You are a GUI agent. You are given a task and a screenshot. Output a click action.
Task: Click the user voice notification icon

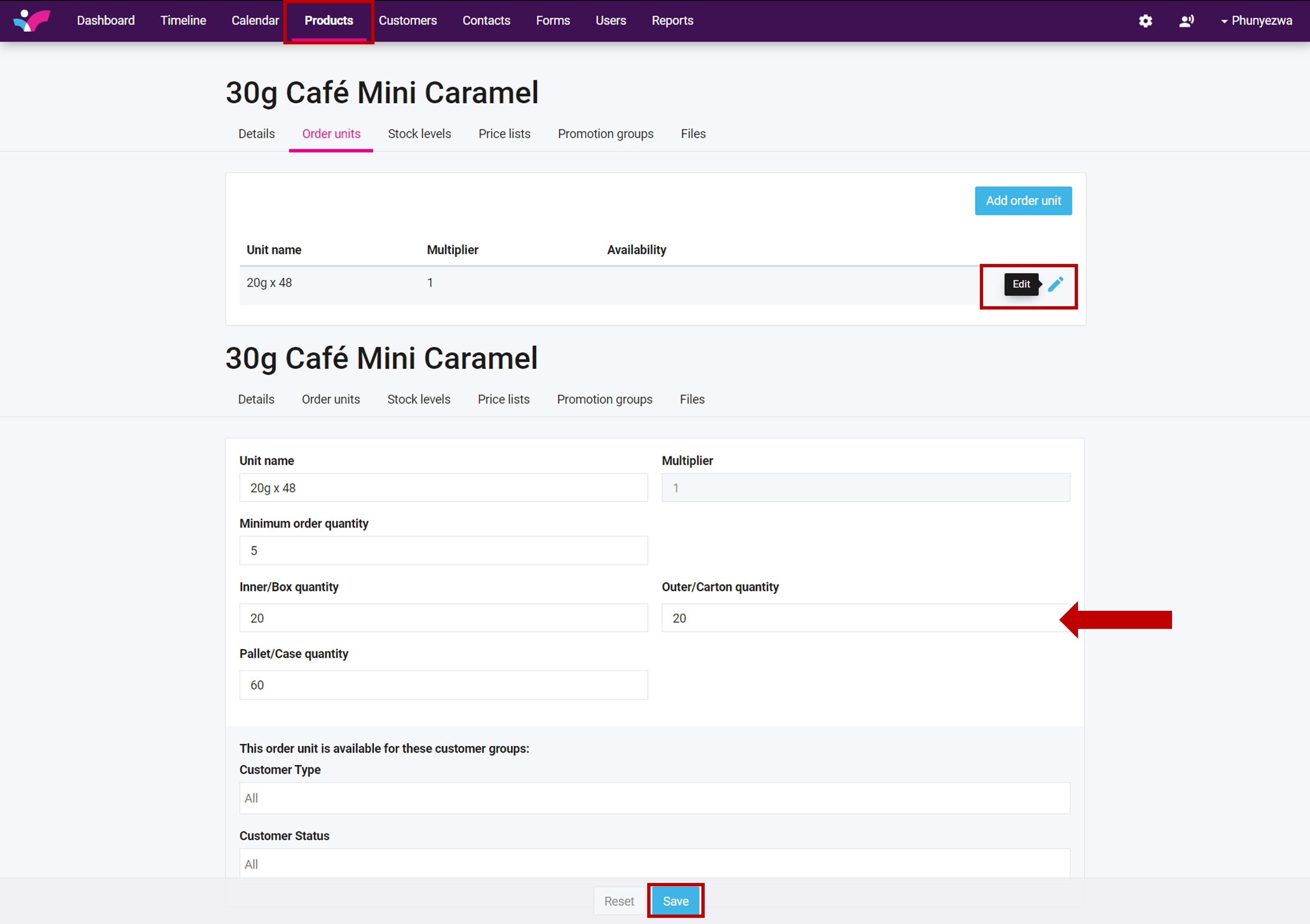(1186, 21)
